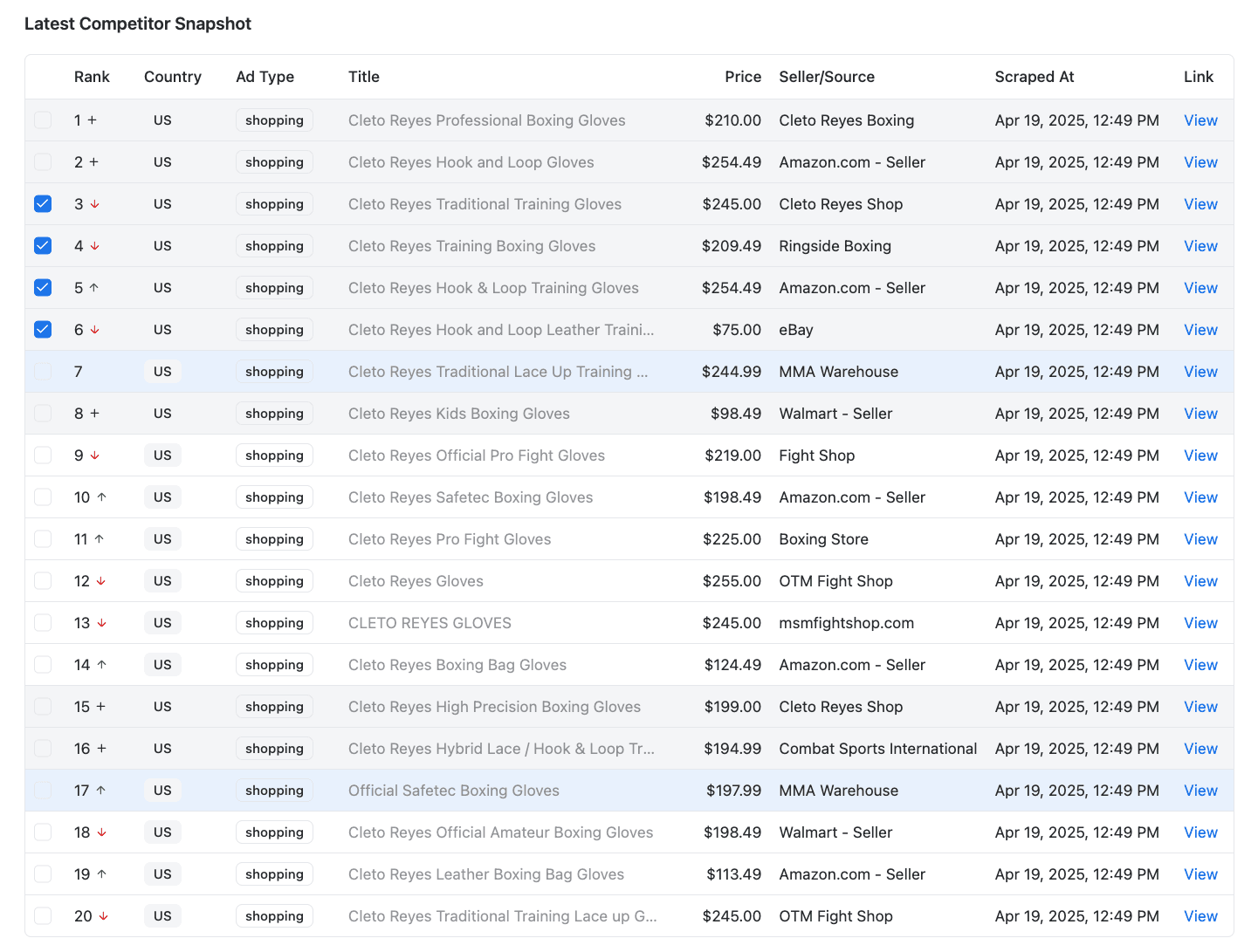1258x952 pixels.
Task: Click the Rank column header
Action: [92, 77]
